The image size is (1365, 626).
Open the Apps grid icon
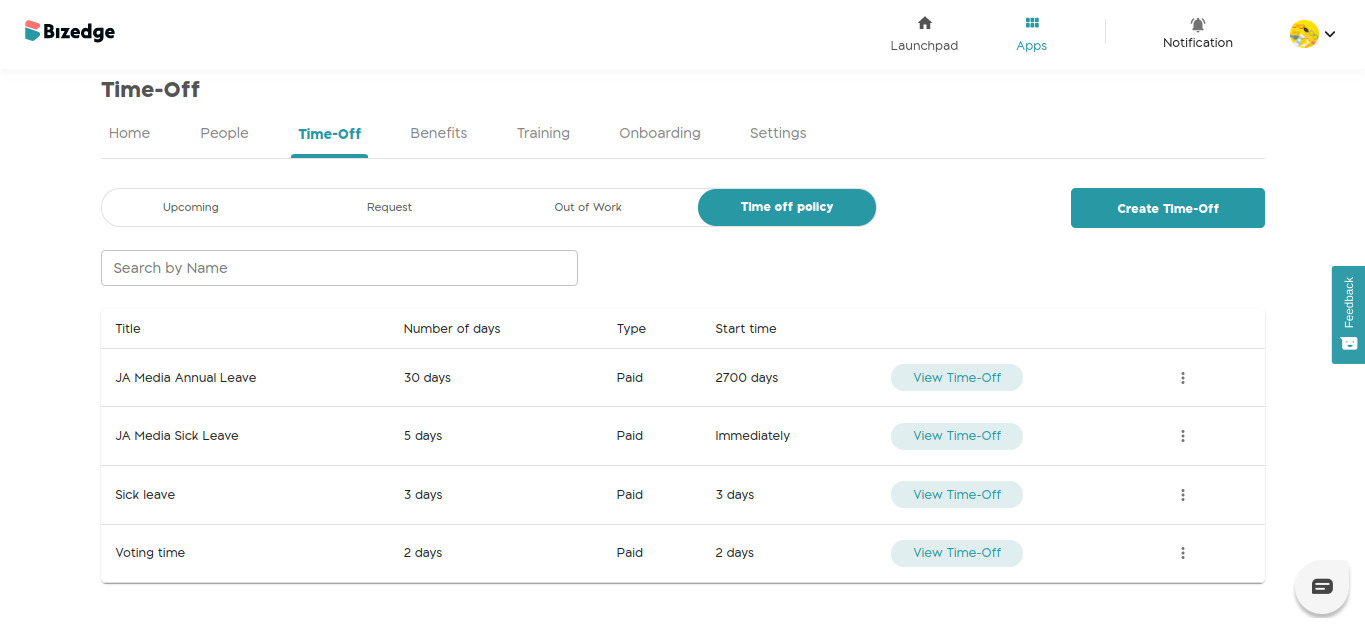tap(1031, 23)
